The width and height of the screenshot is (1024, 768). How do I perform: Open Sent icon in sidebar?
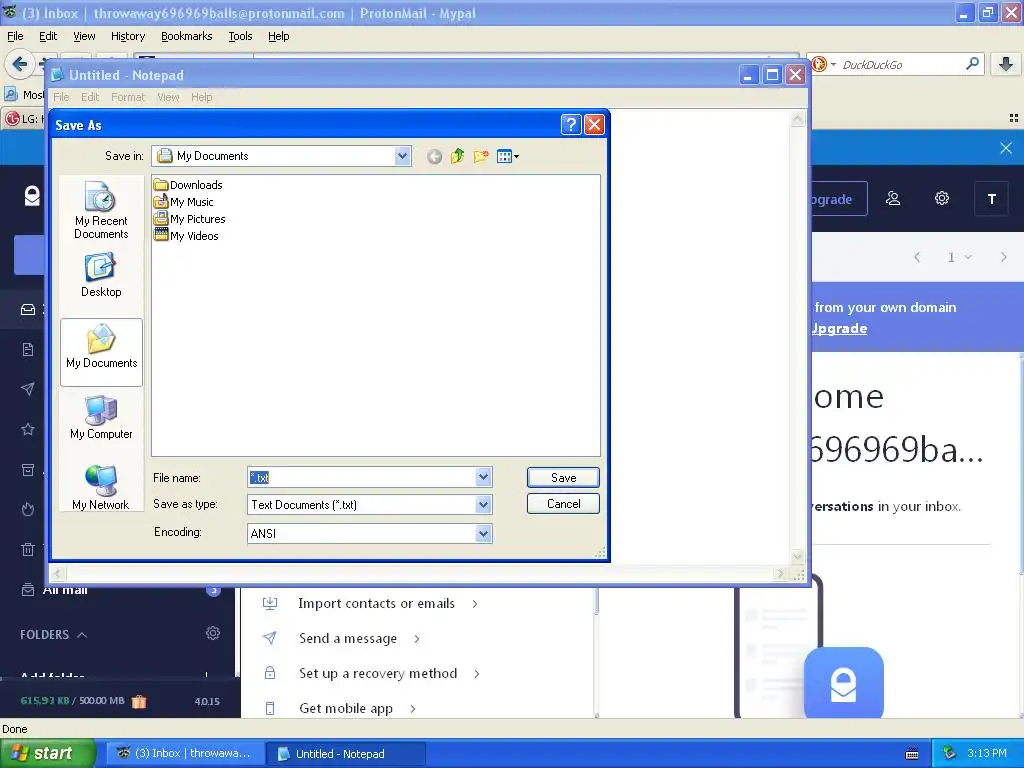[x=28, y=389]
